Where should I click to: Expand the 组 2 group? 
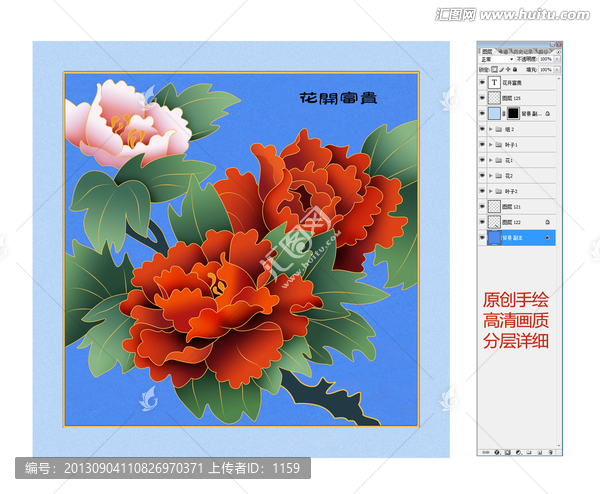(x=491, y=129)
